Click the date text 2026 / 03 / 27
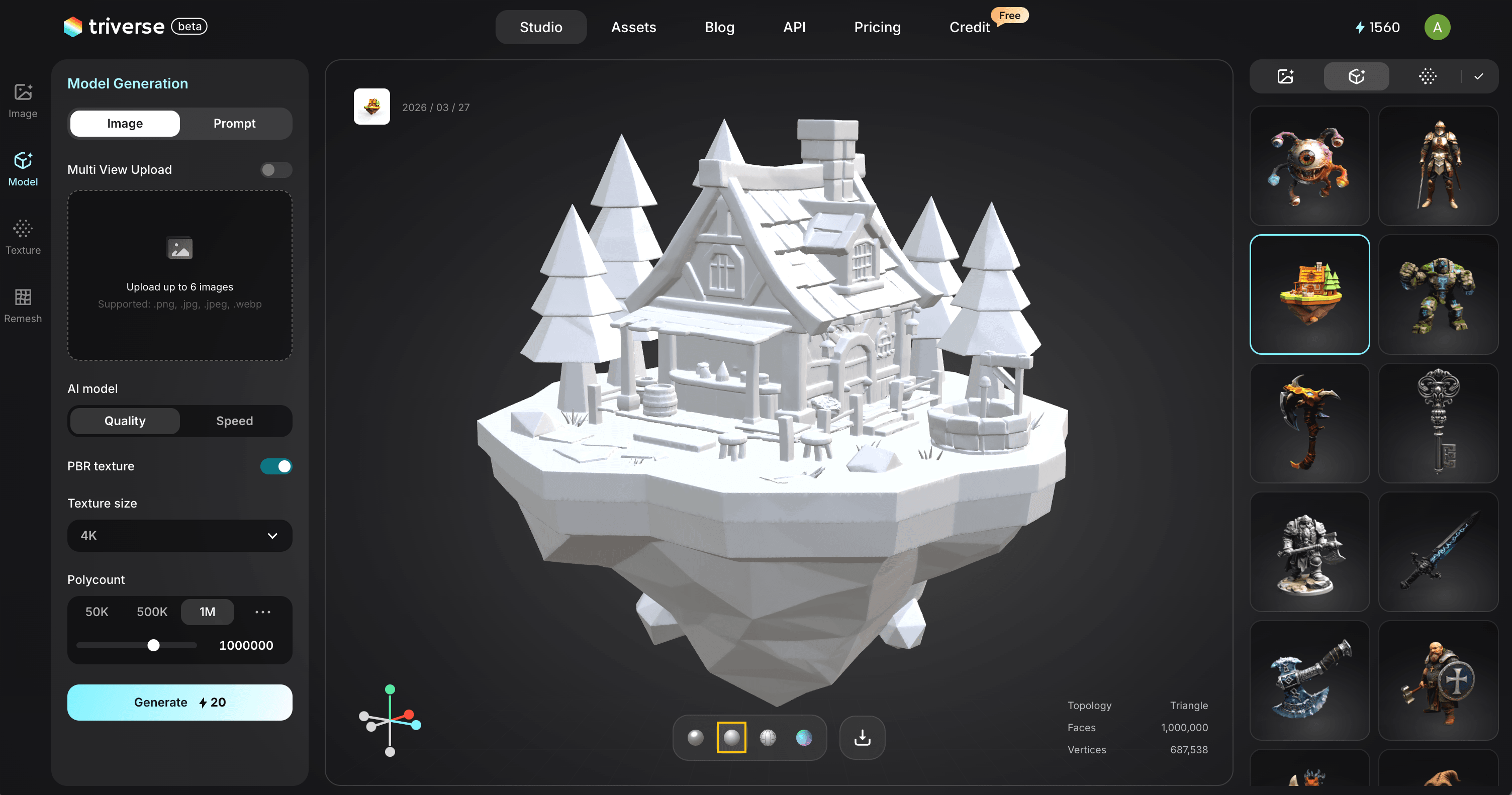Screen dimensions: 1512x795 click(x=435, y=108)
